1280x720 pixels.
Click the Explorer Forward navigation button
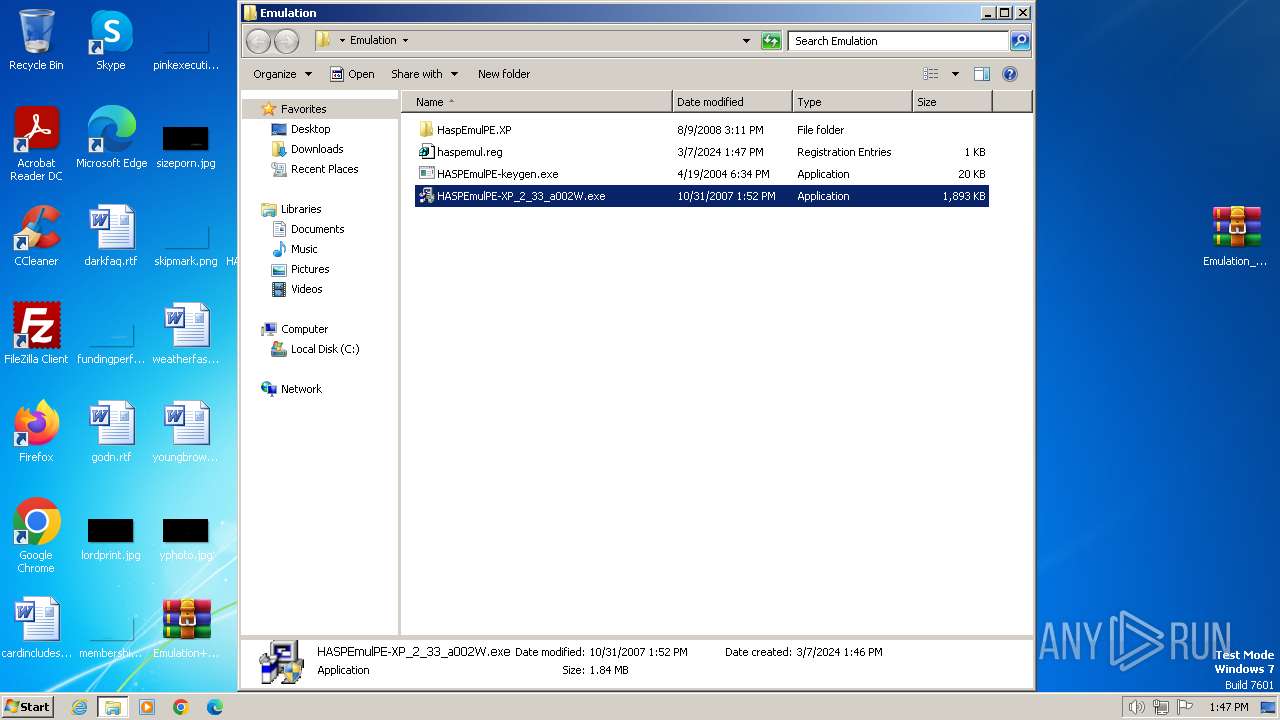click(x=286, y=41)
